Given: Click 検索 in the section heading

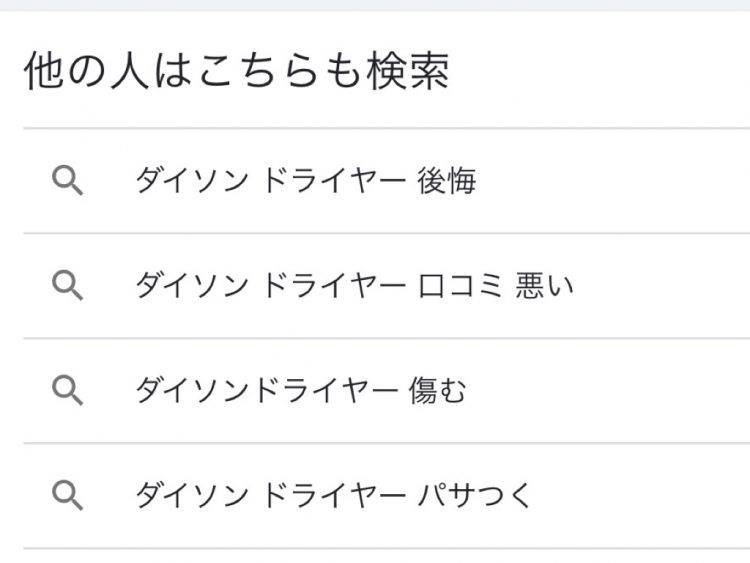Looking at the screenshot, I should (408, 71).
